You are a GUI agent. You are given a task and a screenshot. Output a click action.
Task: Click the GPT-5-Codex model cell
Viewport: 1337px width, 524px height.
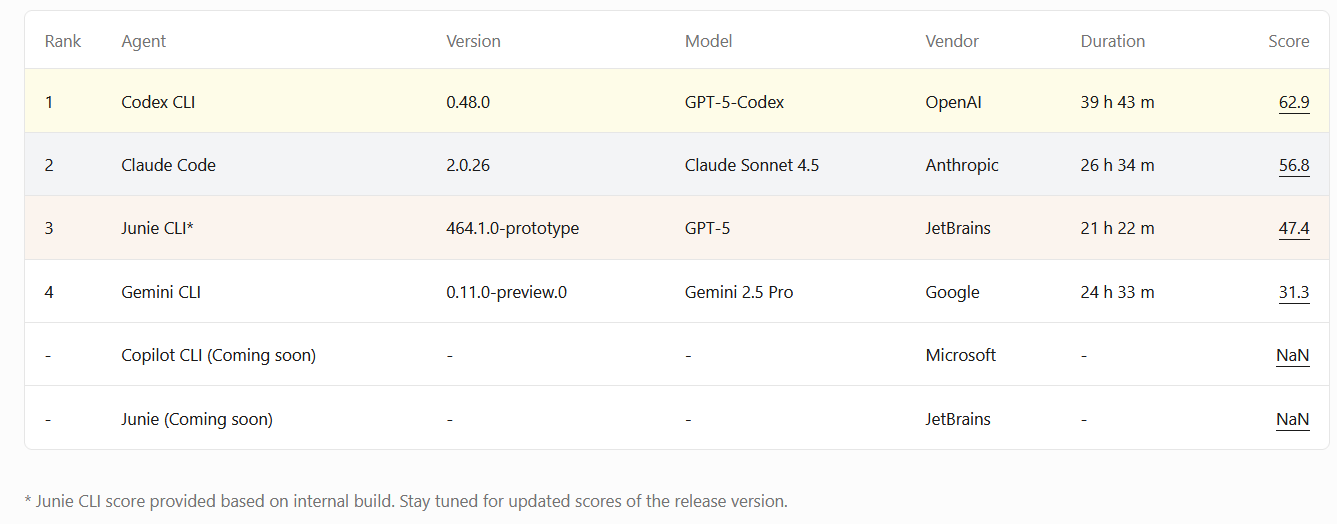[x=734, y=102]
